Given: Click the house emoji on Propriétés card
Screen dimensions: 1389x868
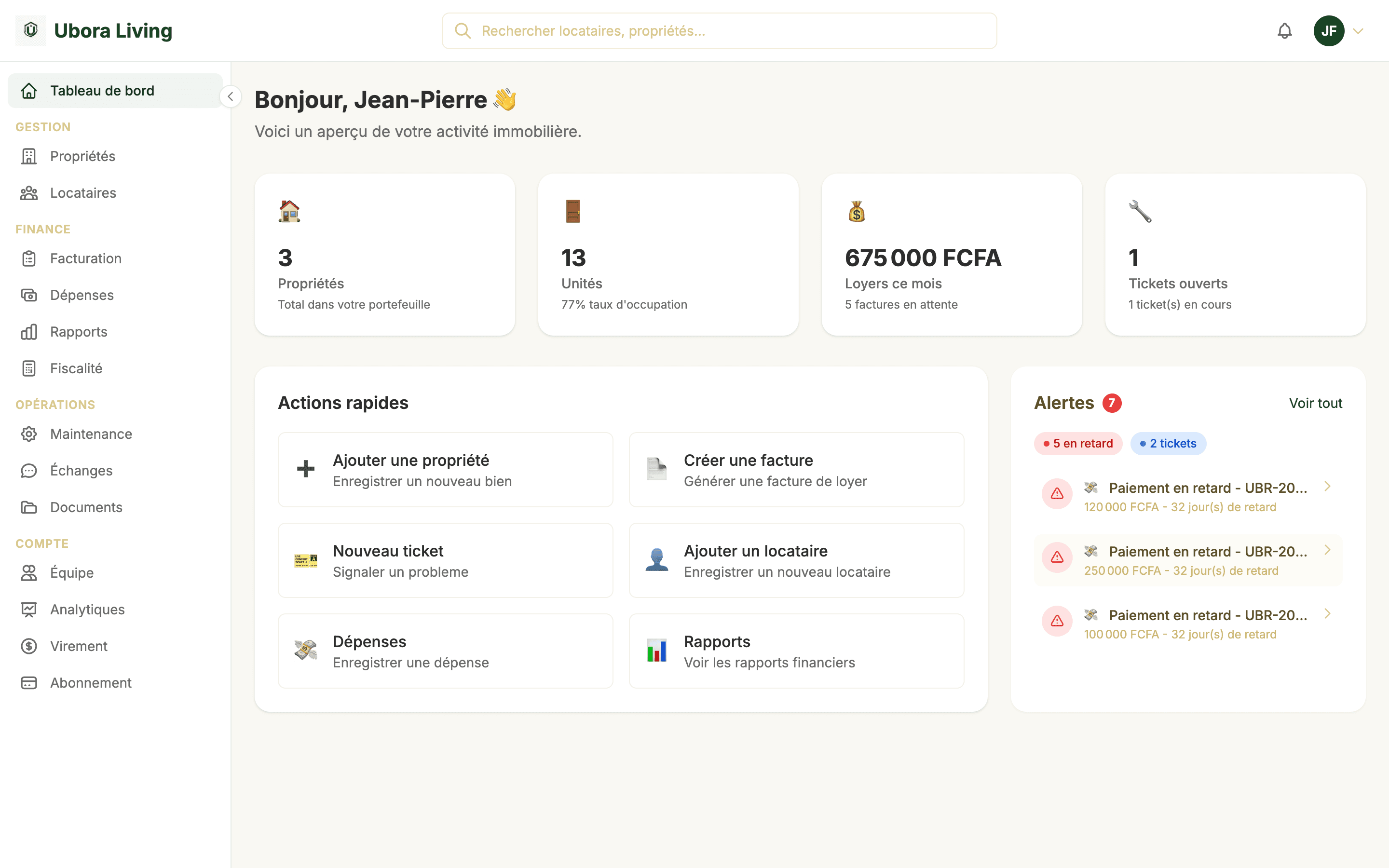Looking at the screenshot, I should [289, 211].
